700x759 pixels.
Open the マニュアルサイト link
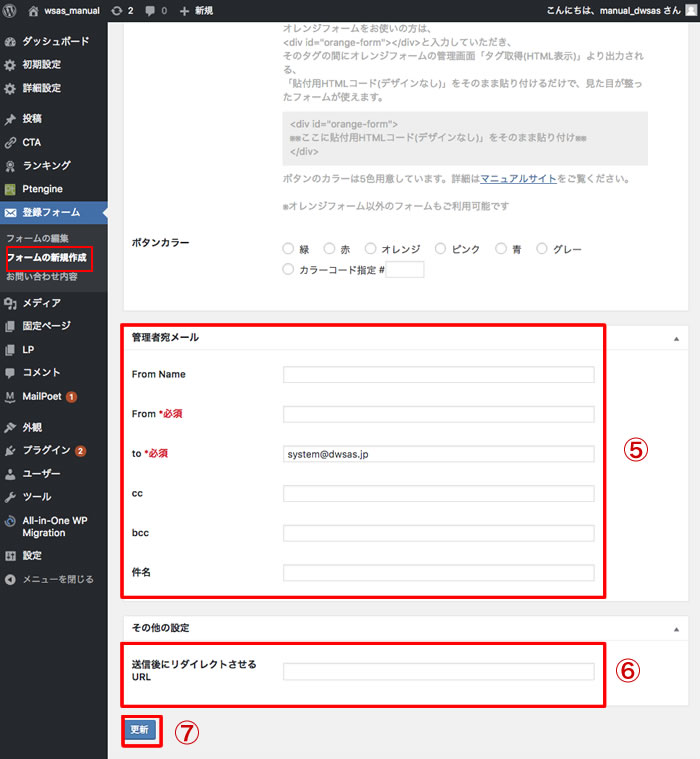[517, 179]
